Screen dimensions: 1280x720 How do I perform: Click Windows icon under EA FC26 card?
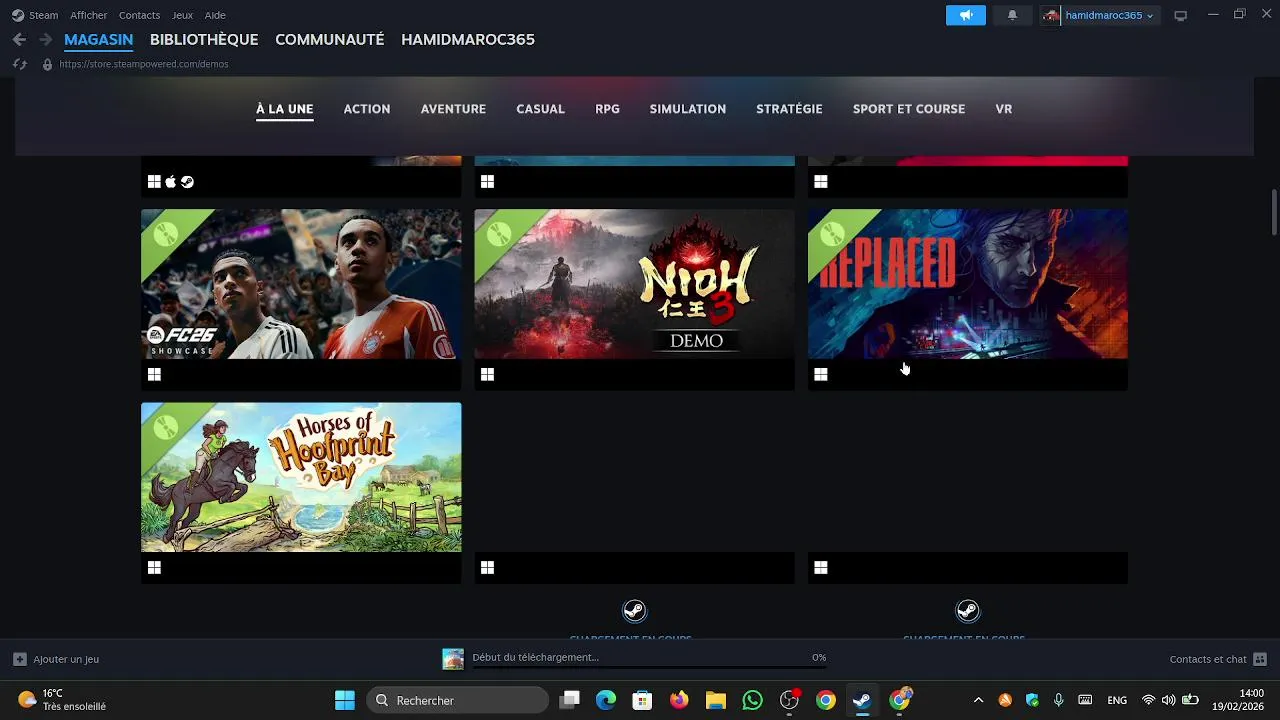tap(154, 374)
